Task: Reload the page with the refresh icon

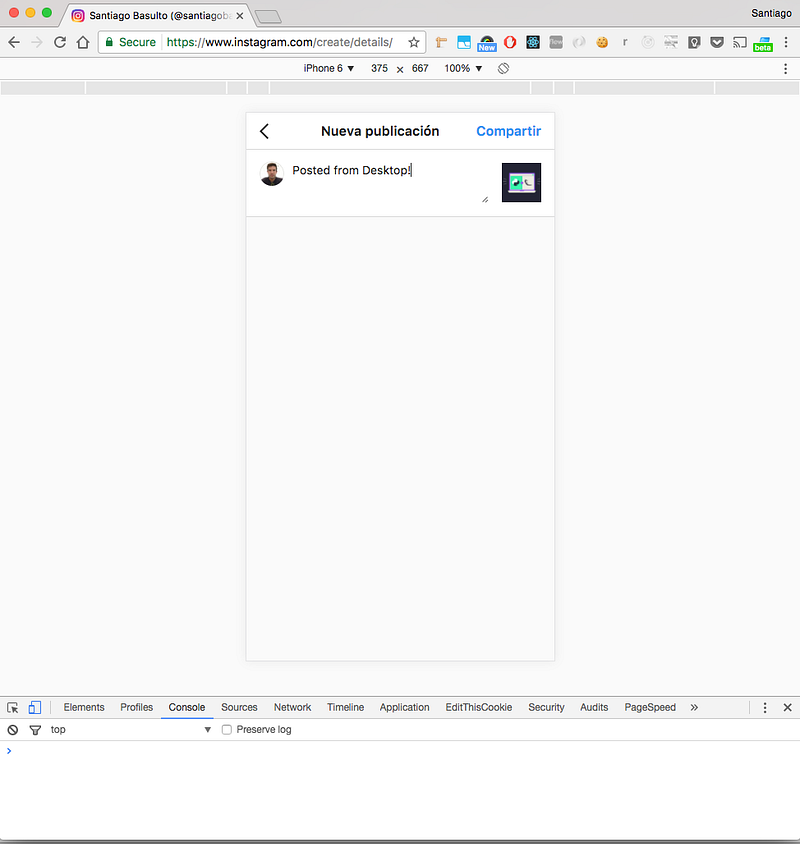Action: click(60, 42)
